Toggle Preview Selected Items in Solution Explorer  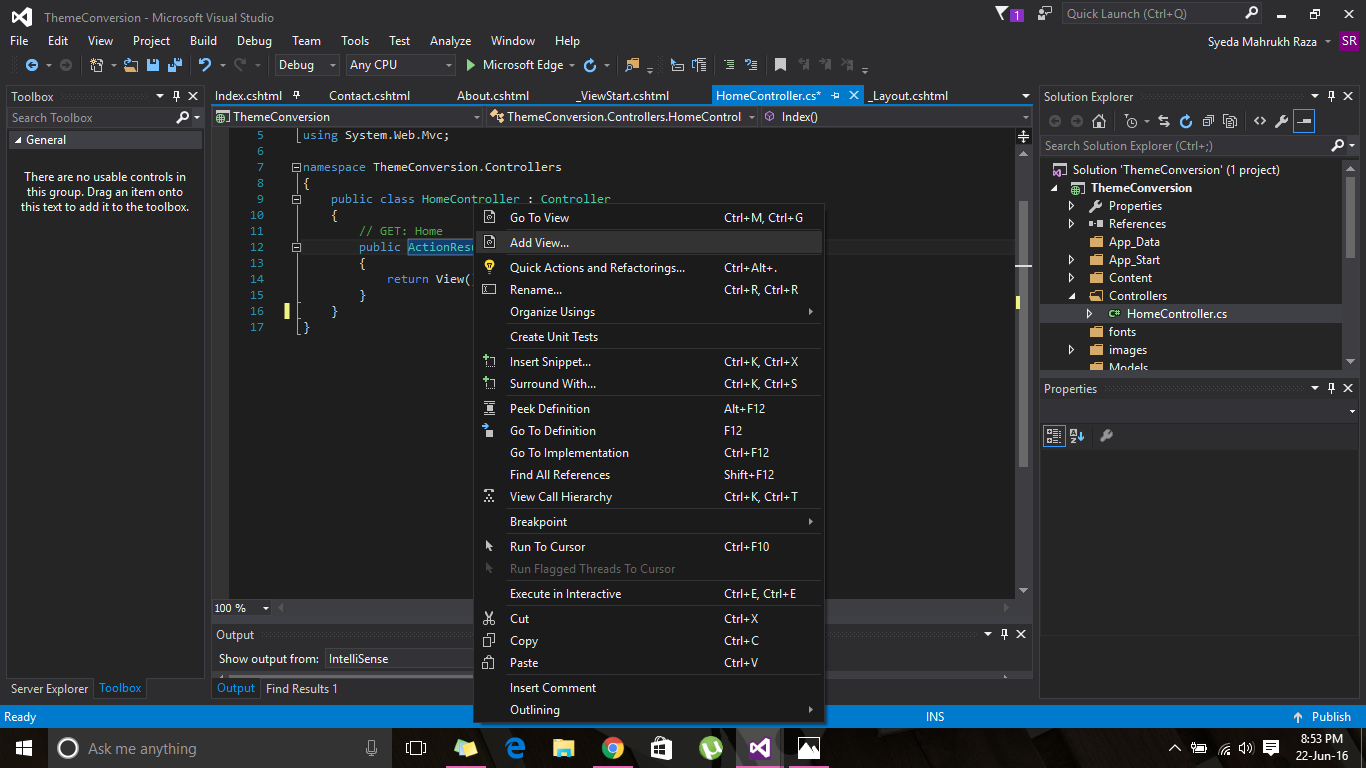pos(1303,121)
